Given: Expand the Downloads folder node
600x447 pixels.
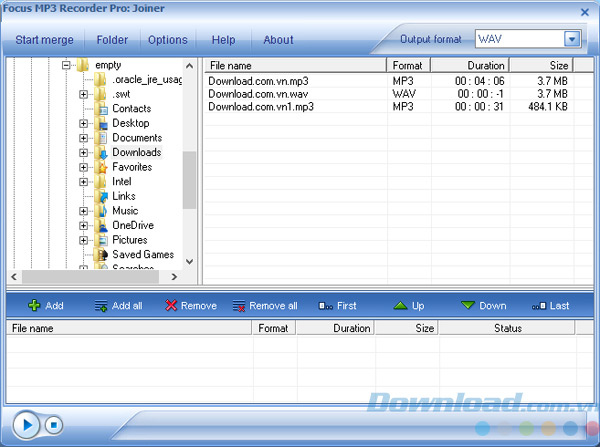Looking at the screenshot, I should tap(83, 152).
